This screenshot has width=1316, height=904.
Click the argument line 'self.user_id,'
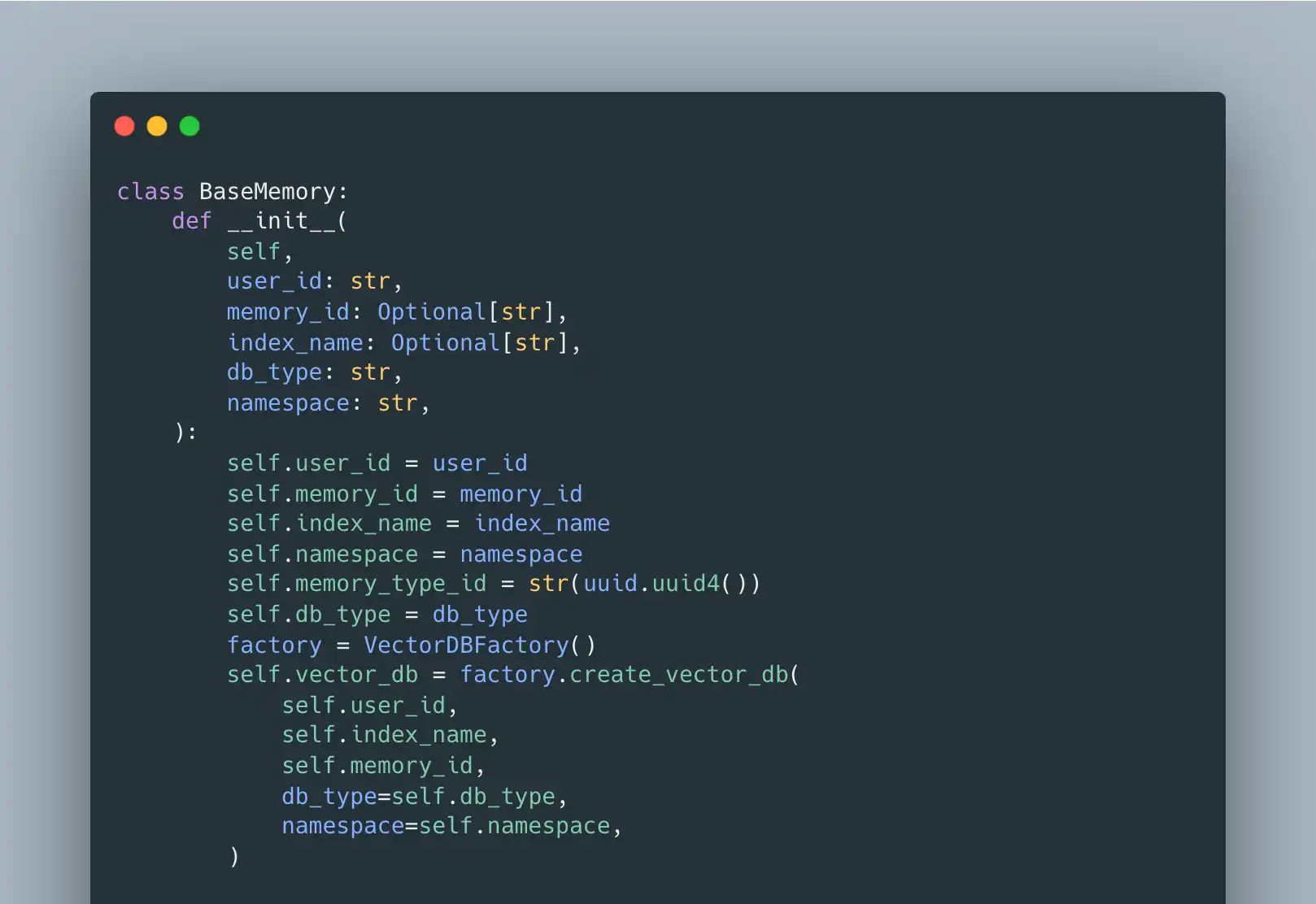tap(370, 706)
